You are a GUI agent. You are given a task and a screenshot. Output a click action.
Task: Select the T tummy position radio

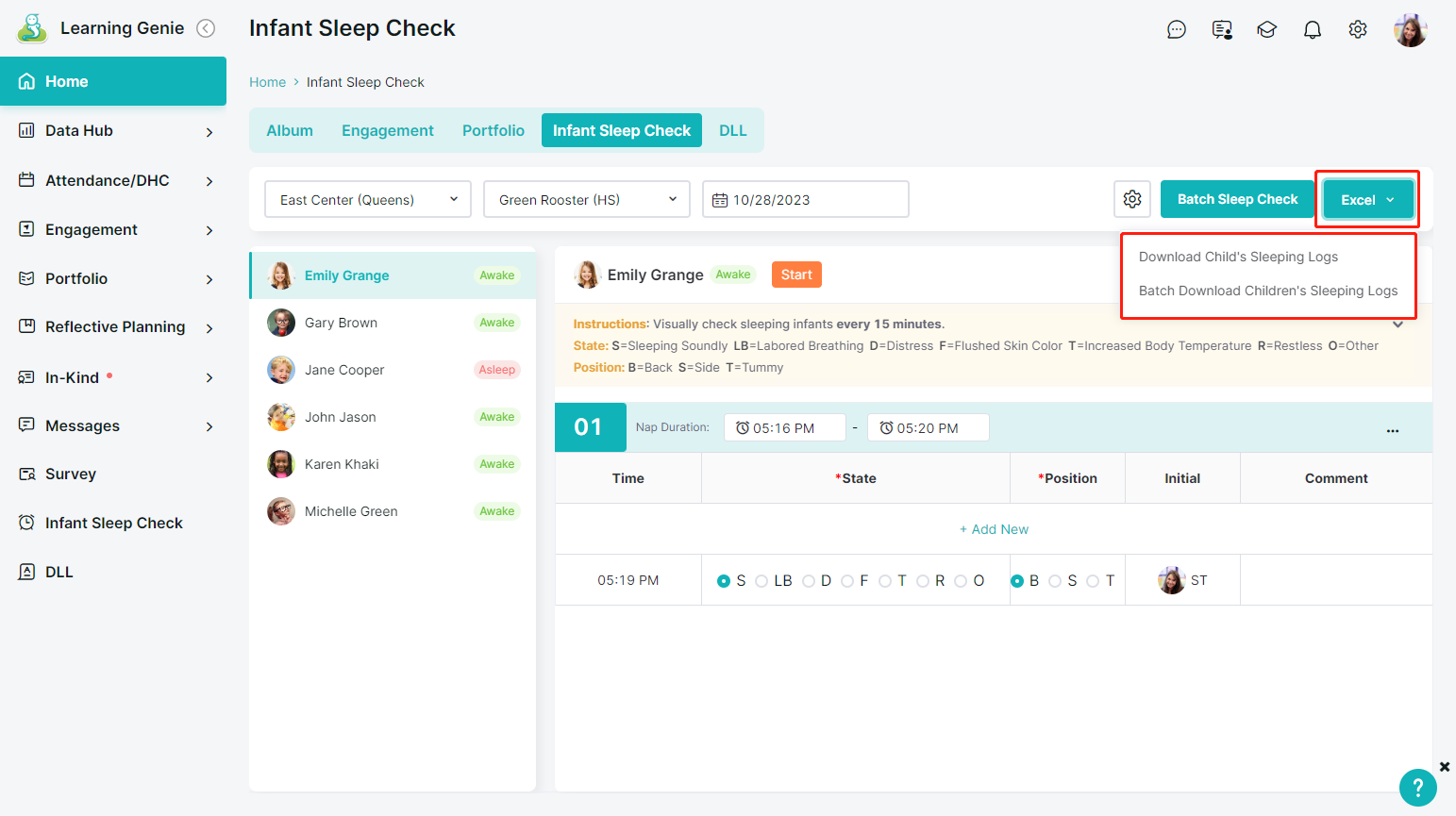click(x=1093, y=581)
